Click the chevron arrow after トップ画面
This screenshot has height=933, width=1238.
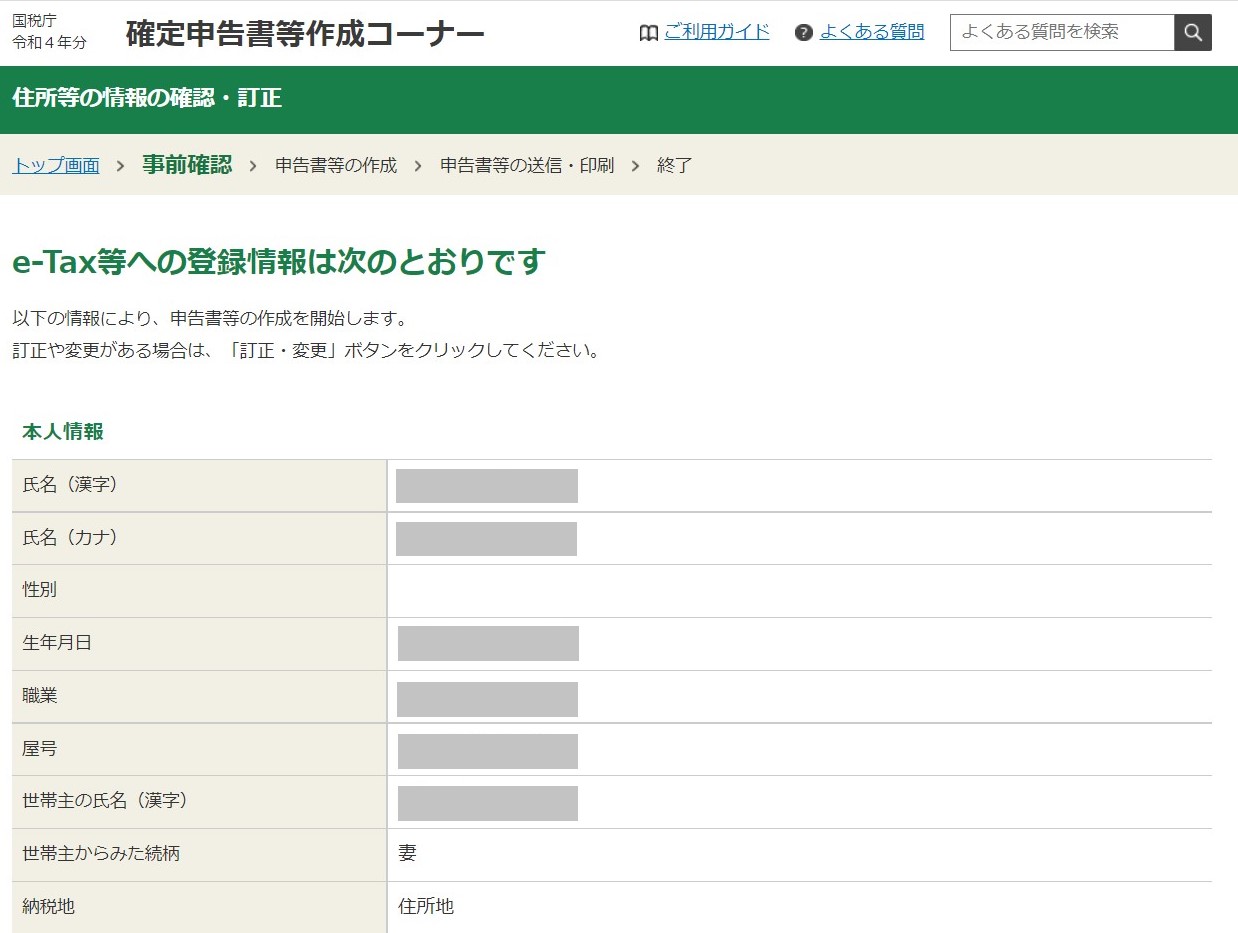(121, 166)
